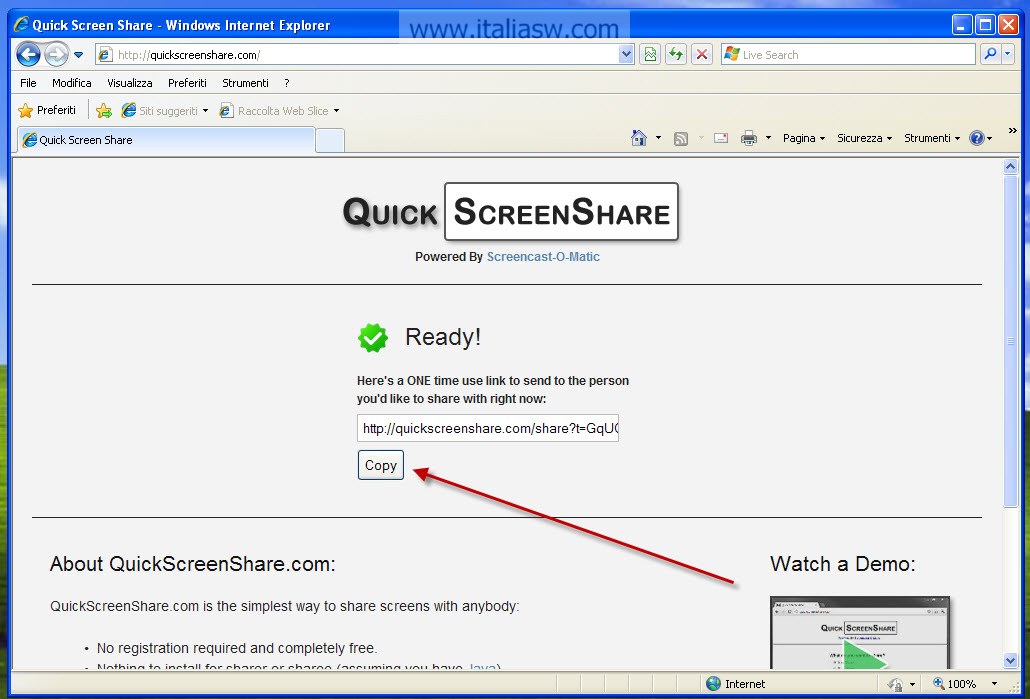Screen dimensions: 1030x699
Task: Click the read mail envelope icon
Action: click(x=721, y=138)
